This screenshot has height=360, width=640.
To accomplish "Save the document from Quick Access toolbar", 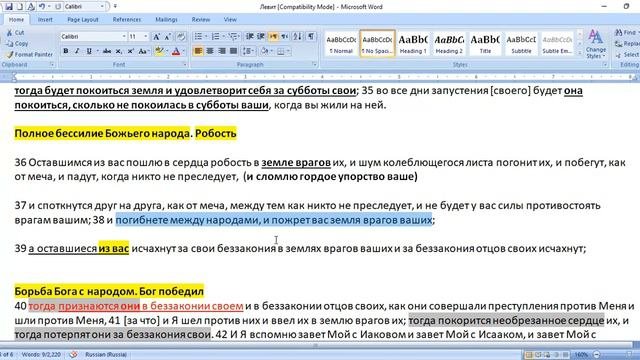I will tap(9, 7).
